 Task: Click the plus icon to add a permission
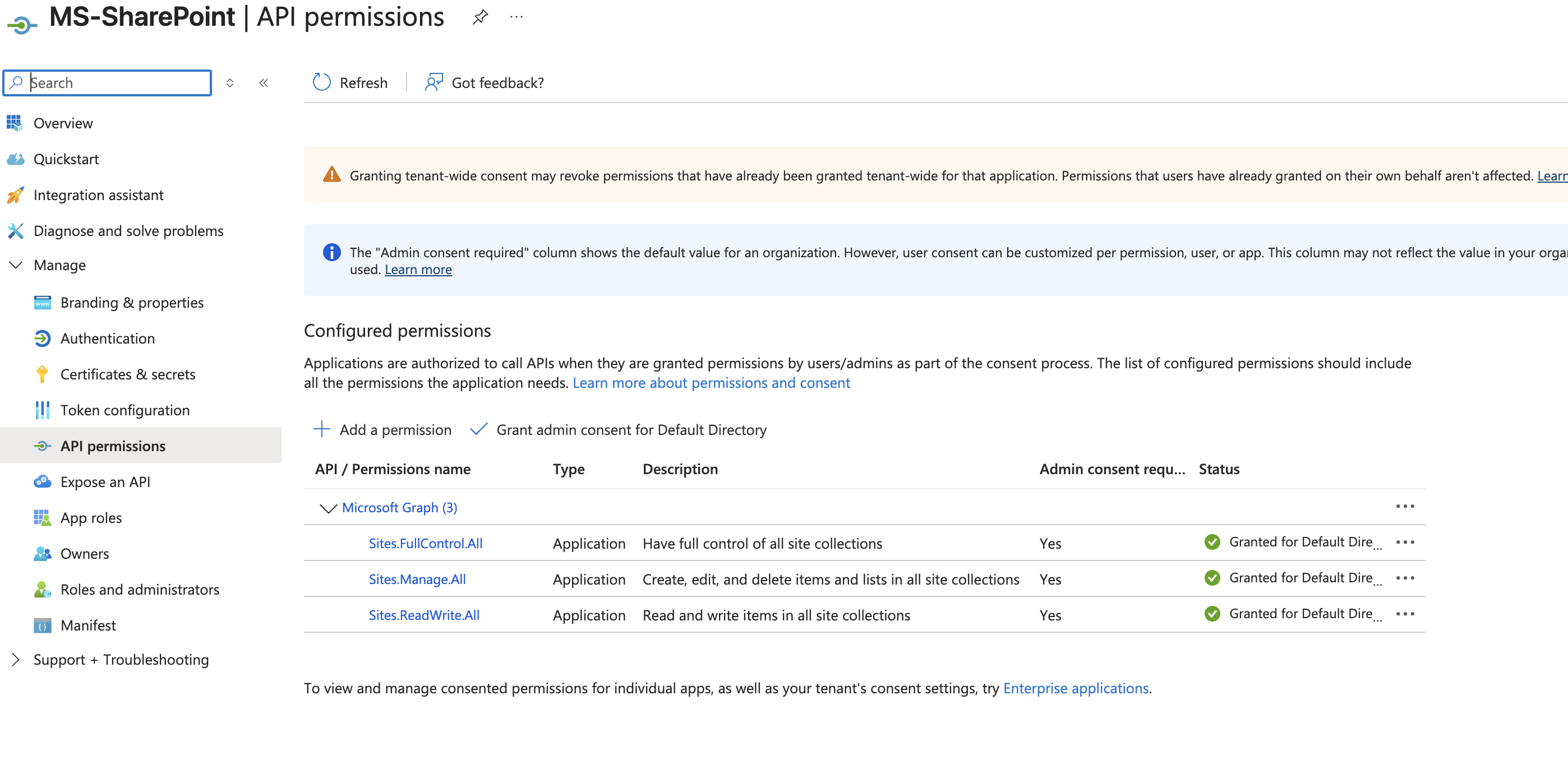coord(321,429)
